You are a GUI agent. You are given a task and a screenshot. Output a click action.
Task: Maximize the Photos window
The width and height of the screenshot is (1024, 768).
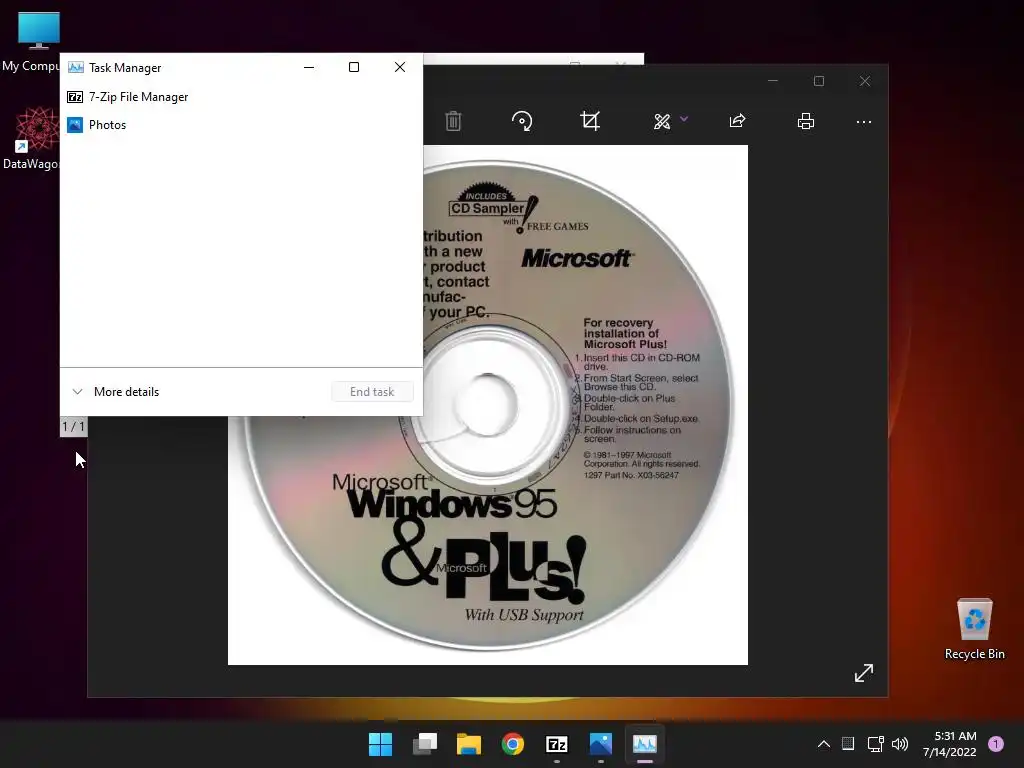pyautogui.click(x=819, y=81)
